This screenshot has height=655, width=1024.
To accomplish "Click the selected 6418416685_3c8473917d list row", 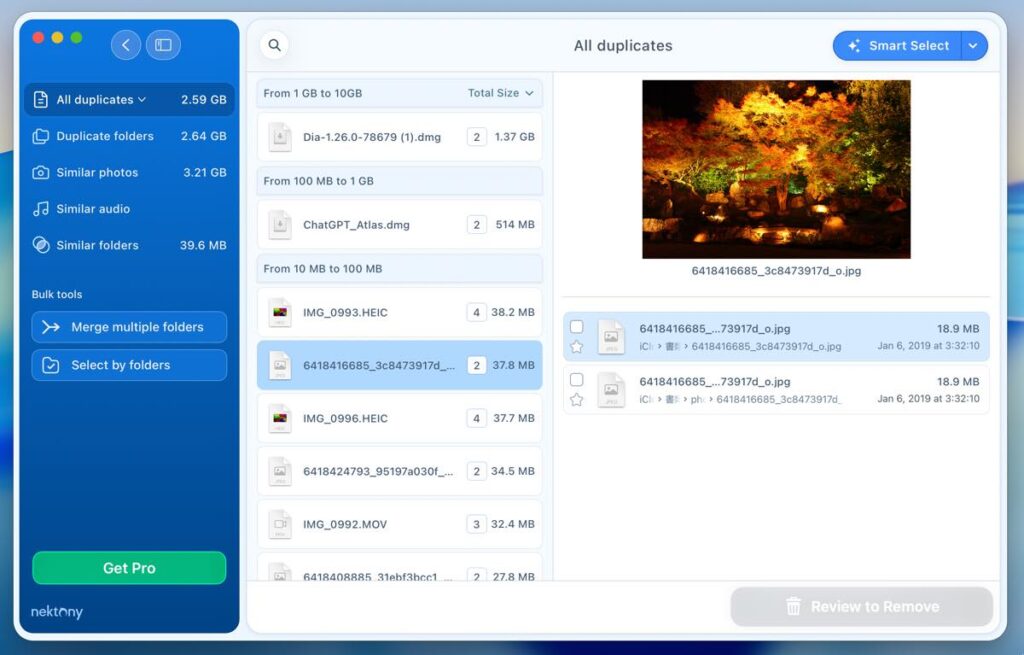I will pos(400,365).
